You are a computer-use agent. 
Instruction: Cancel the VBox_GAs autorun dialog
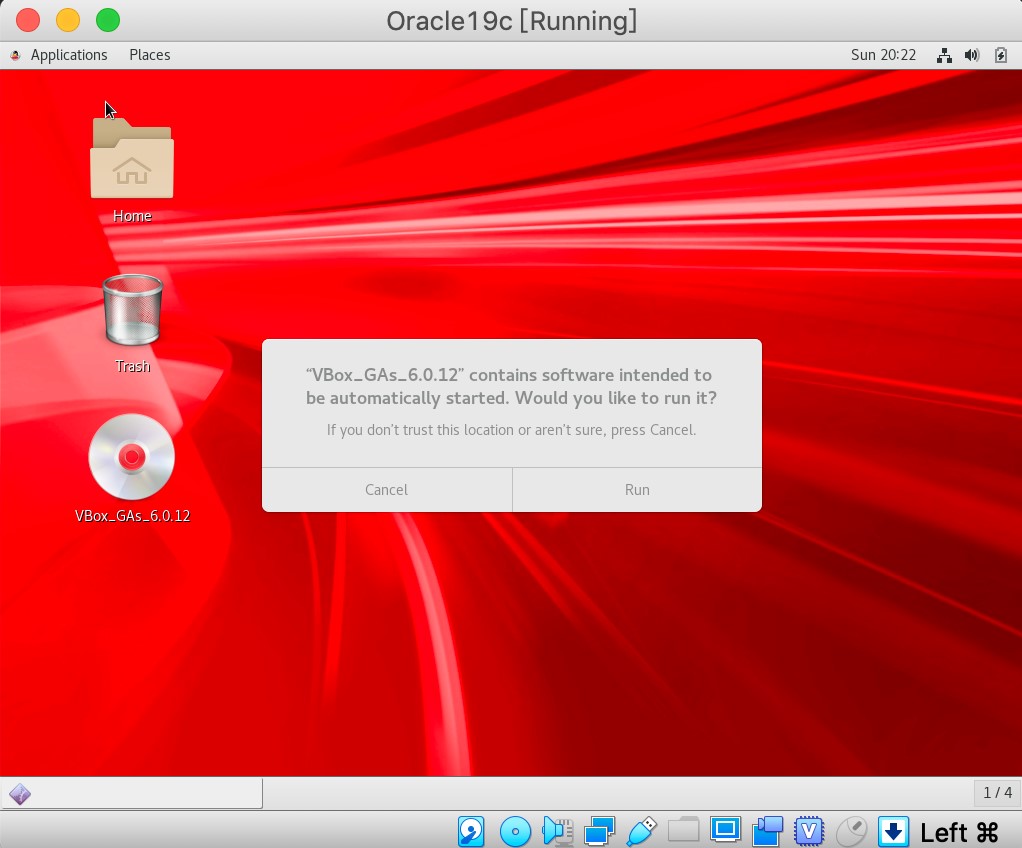click(x=387, y=490)
